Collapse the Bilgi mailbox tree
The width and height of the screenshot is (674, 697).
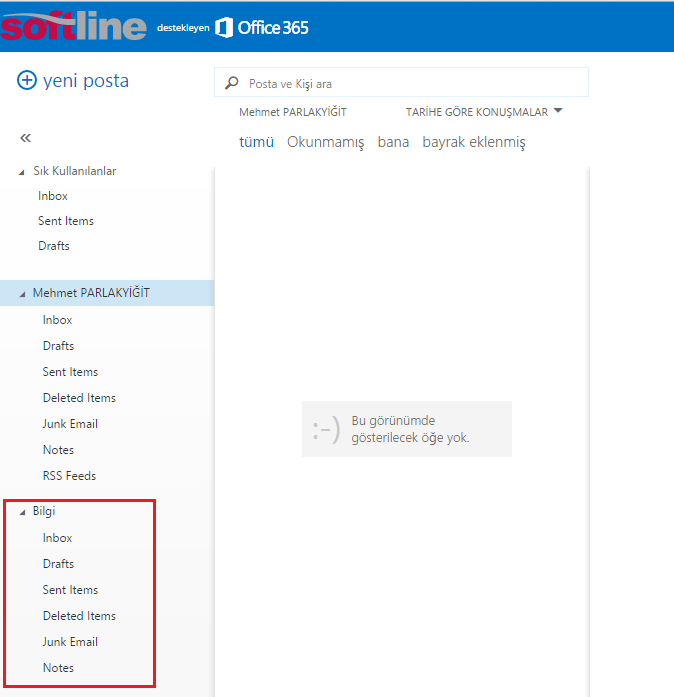[x=22, y=512]
